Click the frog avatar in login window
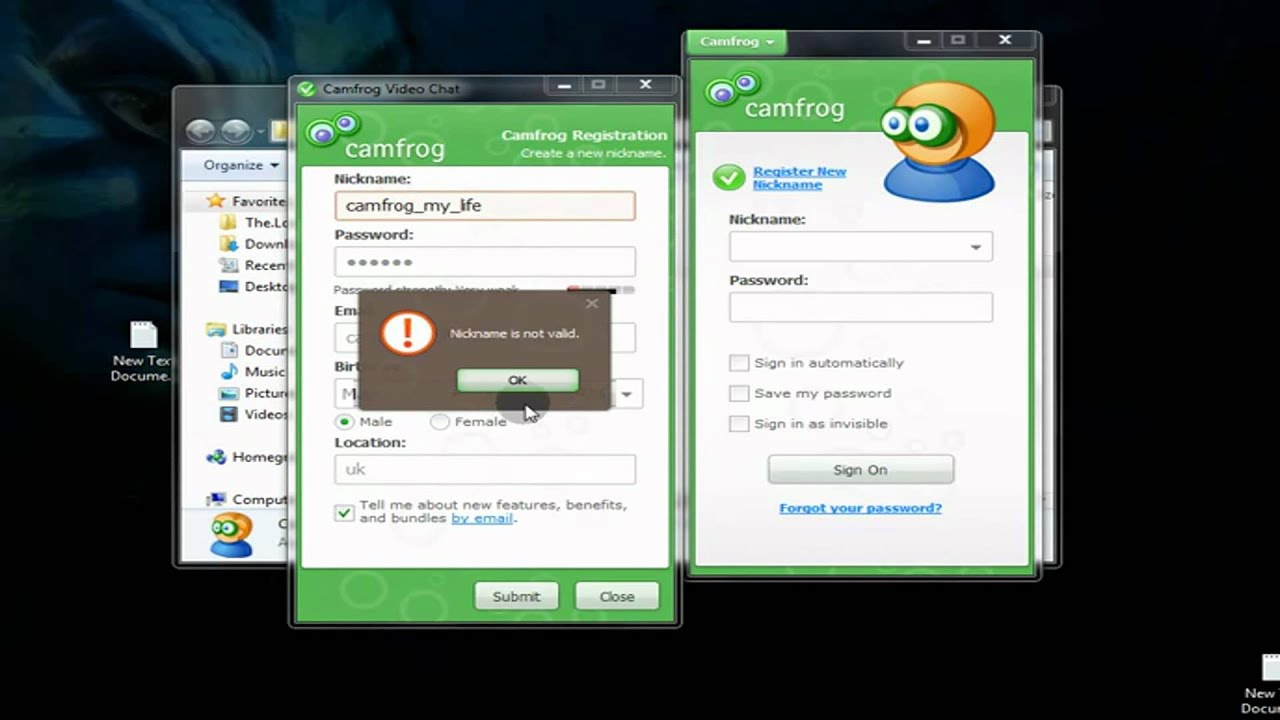 [x=938, y=141]
